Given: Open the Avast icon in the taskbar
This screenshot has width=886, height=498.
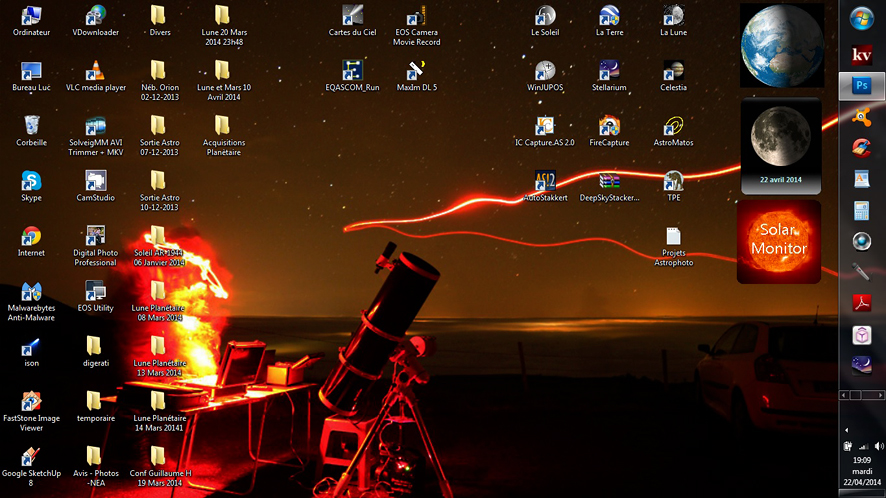Looking at the screenshot, I should (x=861, y=117).
